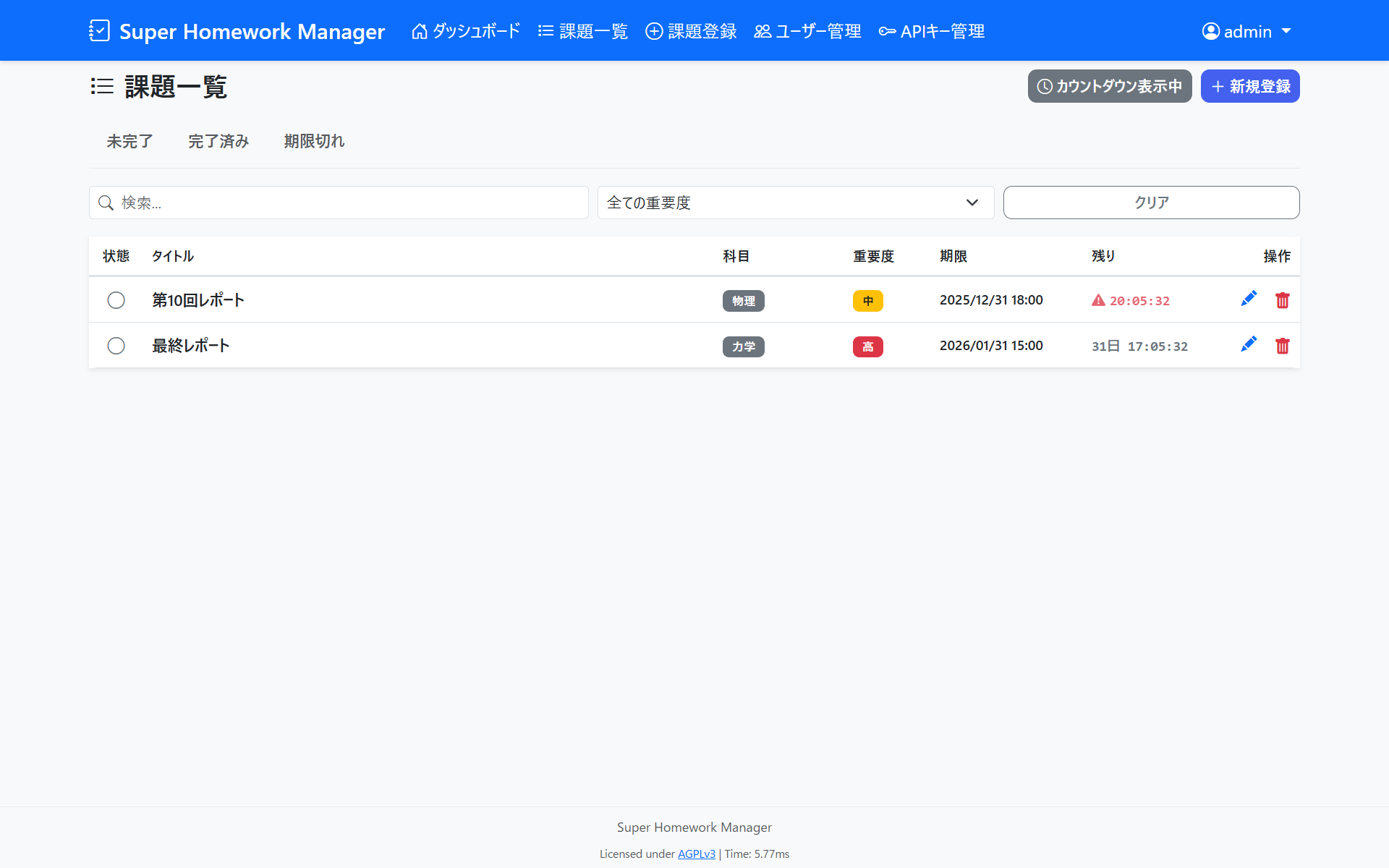Edit 第10回レポート with the pencil icon
1389x868 pixels.
click(x=1249, y=299)
